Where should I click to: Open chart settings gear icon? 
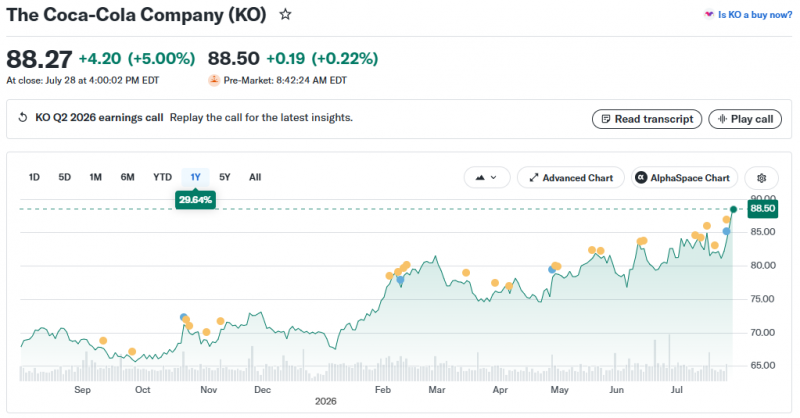pos(761,178)
